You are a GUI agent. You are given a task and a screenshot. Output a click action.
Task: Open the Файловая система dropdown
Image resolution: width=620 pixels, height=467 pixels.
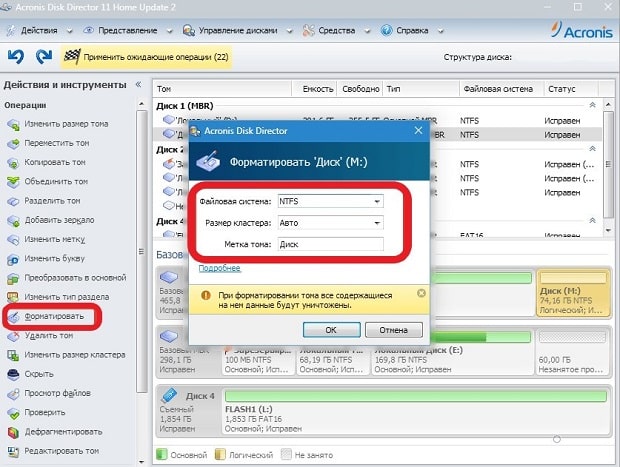[331, 201]
